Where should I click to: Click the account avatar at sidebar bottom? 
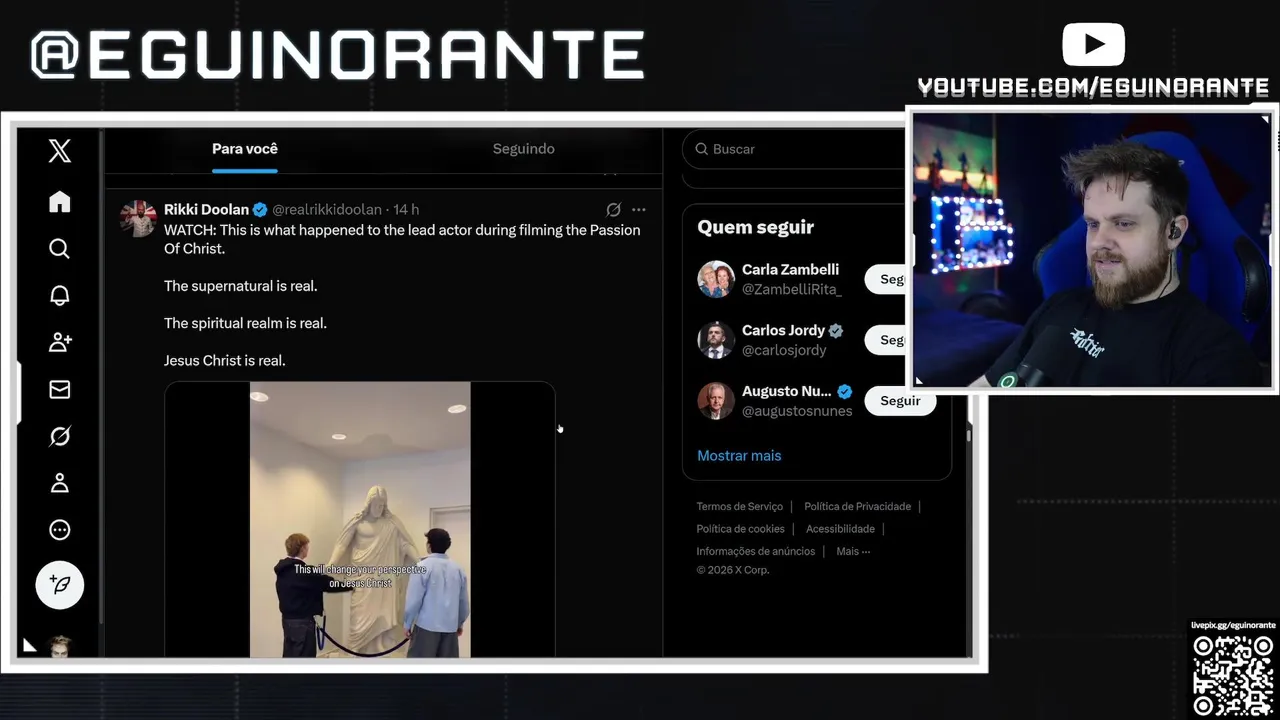[x=60, y=646]
